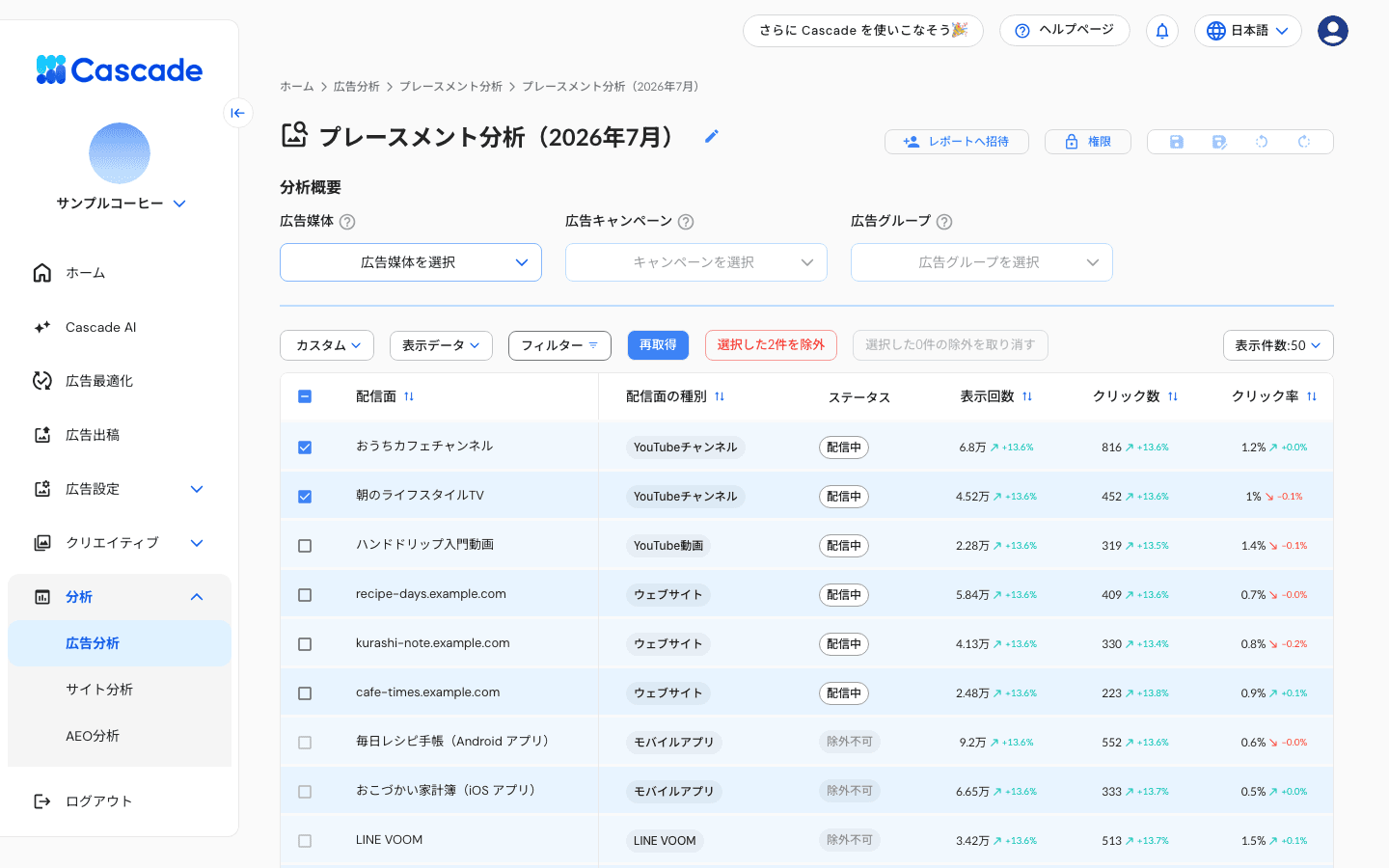Click the Cascade logo
1389x868 pixels.
point(119,69)
